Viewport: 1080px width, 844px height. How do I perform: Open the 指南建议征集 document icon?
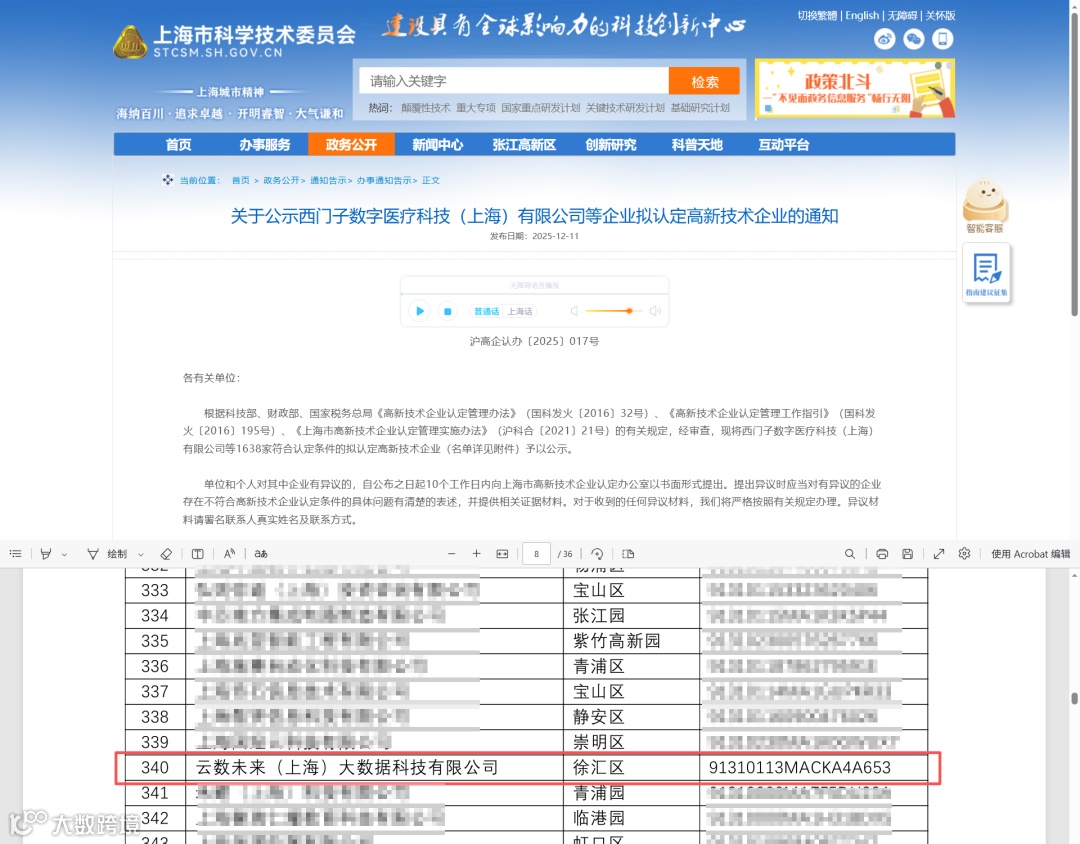click(x=986, y=273)
